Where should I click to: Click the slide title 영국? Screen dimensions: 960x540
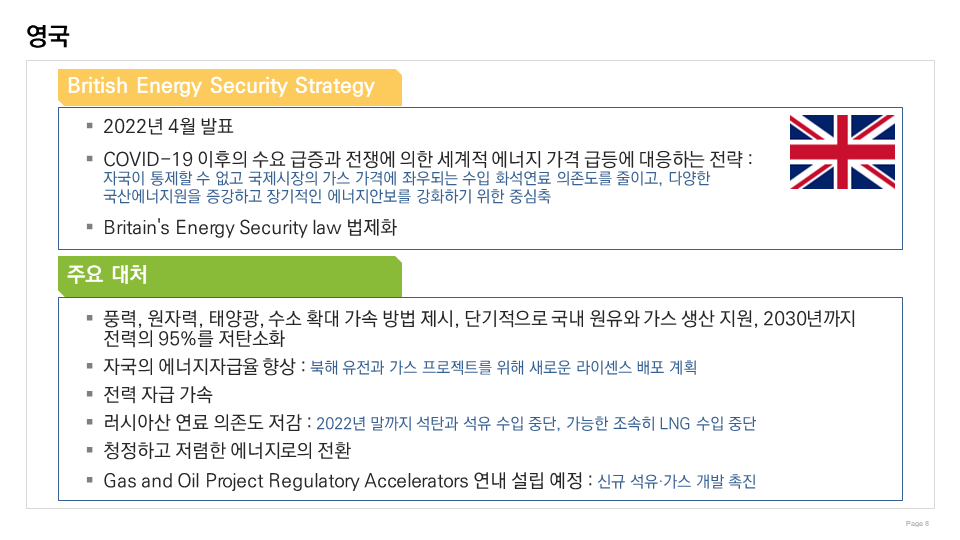(48, 37)
